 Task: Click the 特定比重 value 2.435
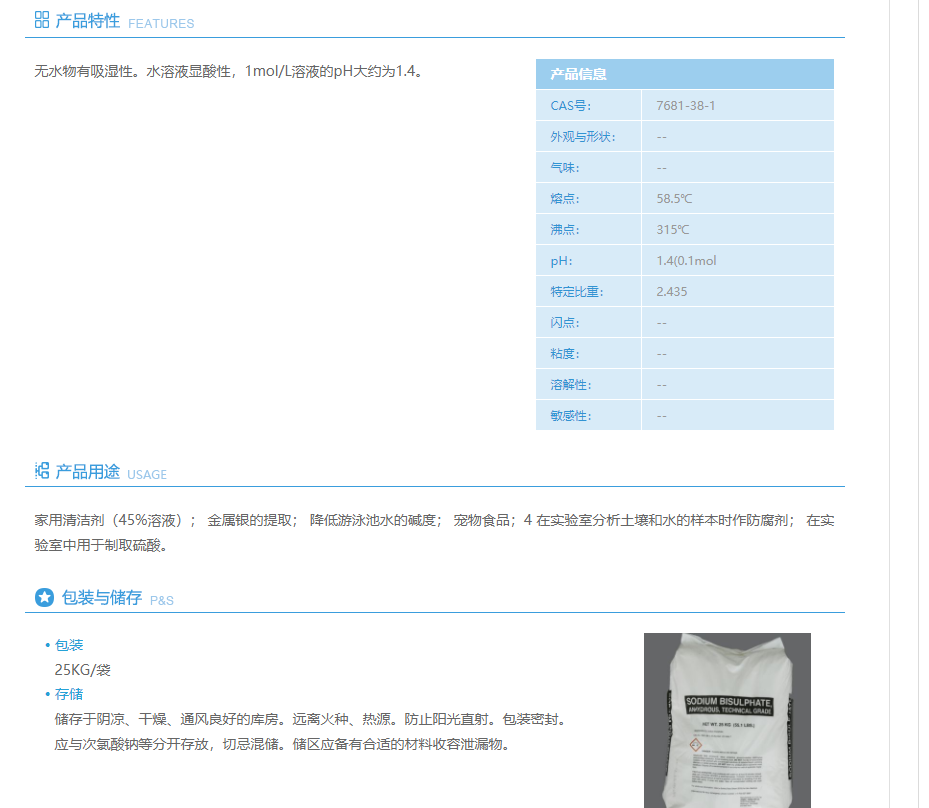671,291
